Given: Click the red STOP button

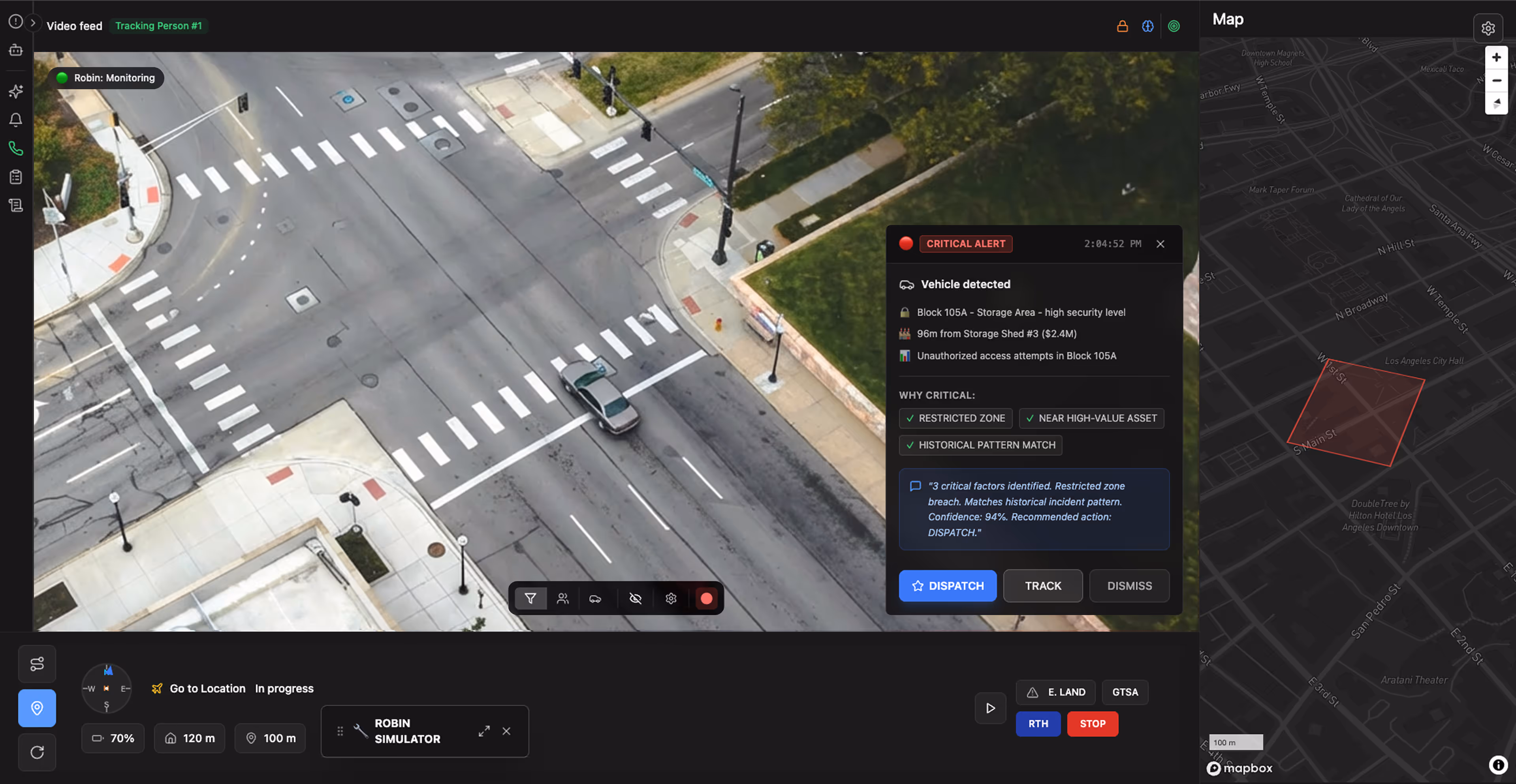Looking at the screenshot, I should (x=1092, y=724).
